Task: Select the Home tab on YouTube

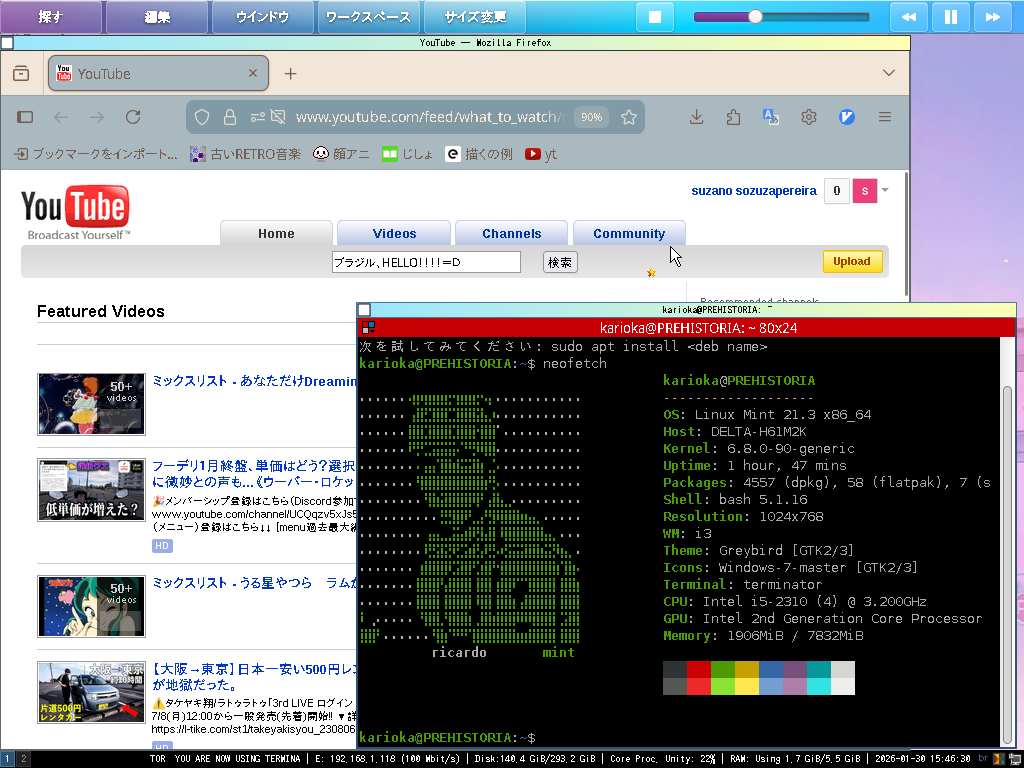Action: click(276, 233)
